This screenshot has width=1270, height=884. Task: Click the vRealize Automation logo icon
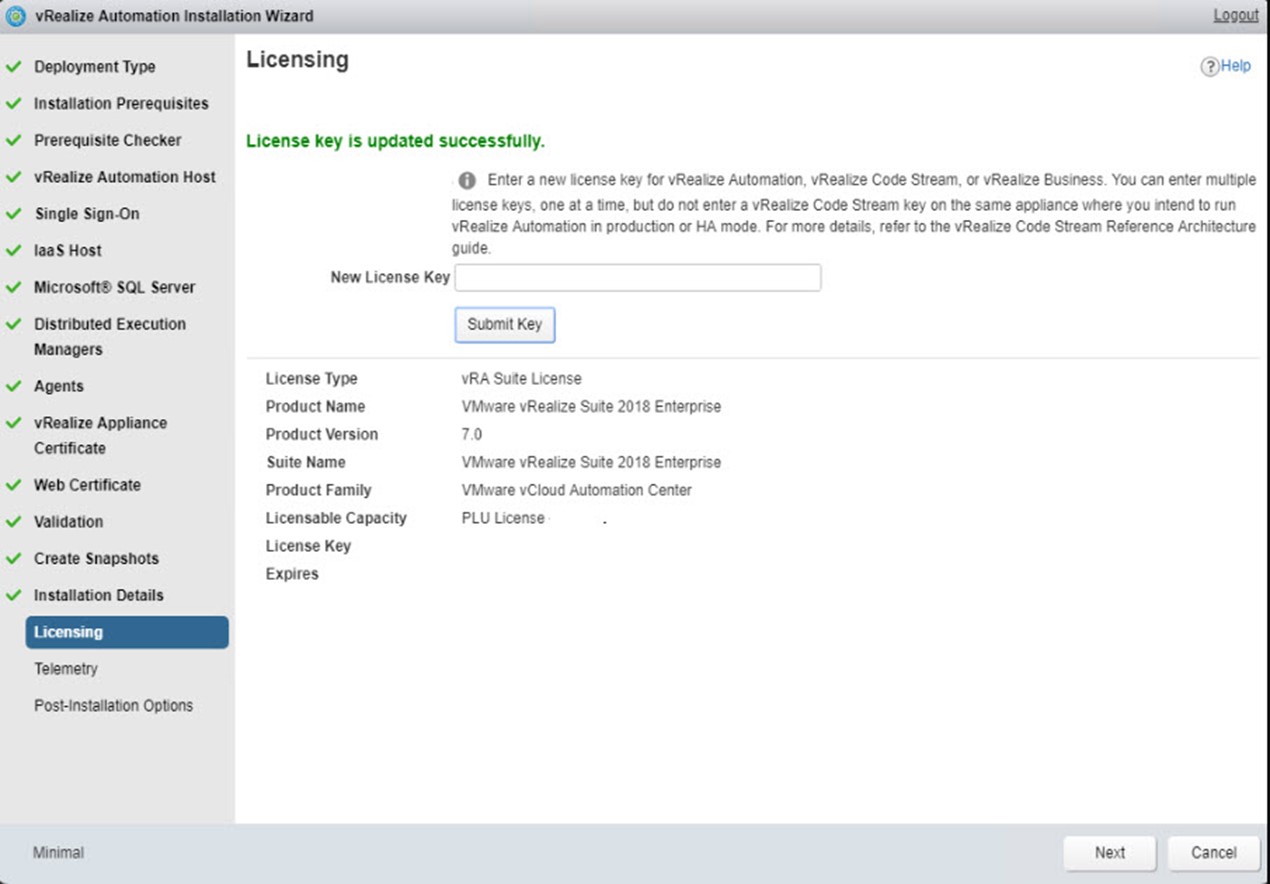tap(15, 16)
